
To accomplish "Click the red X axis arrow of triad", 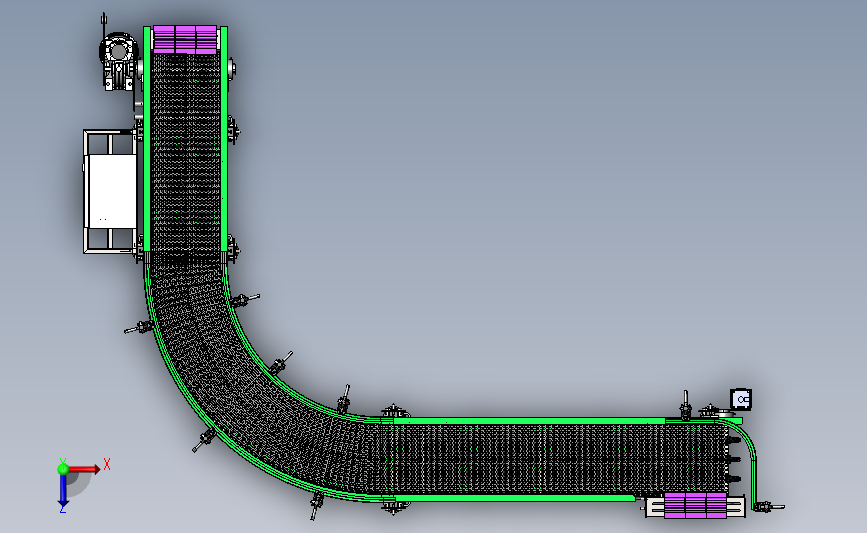I will coord(84,469).
